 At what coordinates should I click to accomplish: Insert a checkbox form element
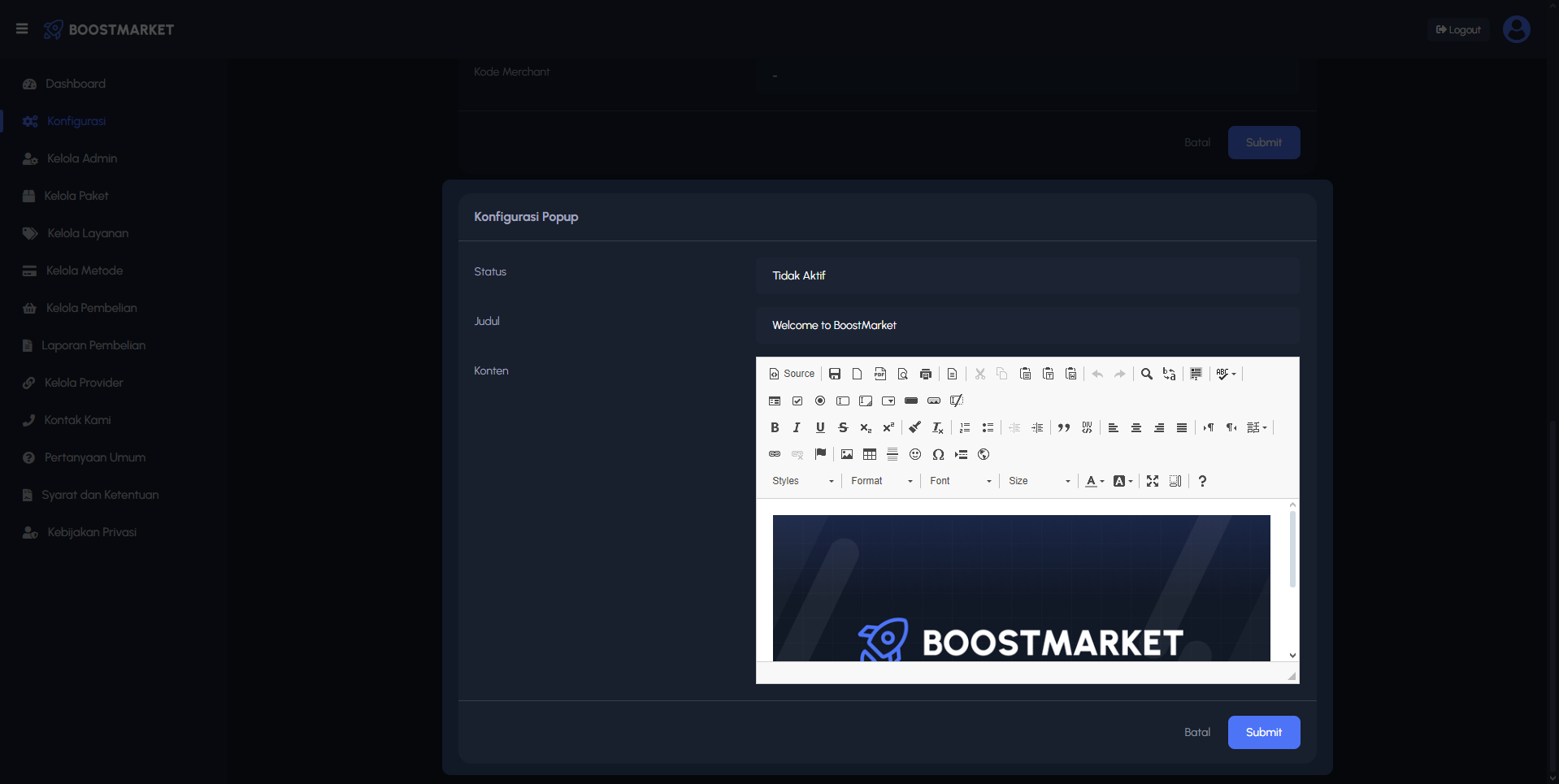click(797, 401)
